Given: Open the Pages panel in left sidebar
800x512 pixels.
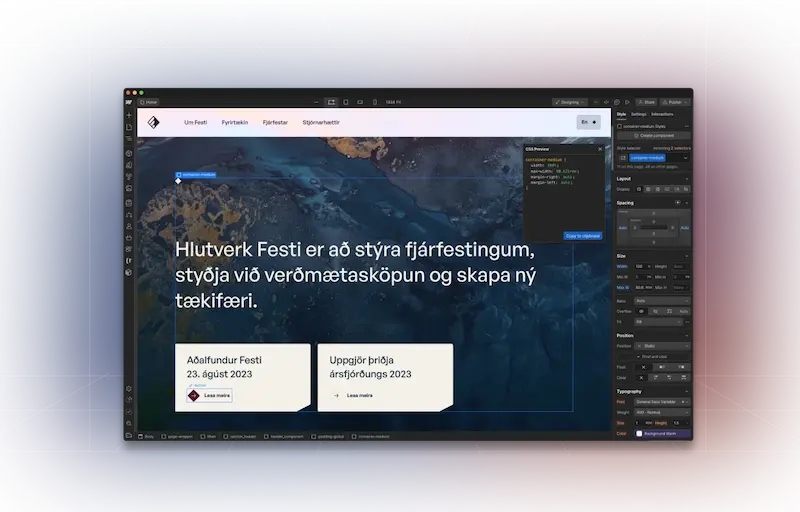Looking at the screenshot, I should (129, 127).
